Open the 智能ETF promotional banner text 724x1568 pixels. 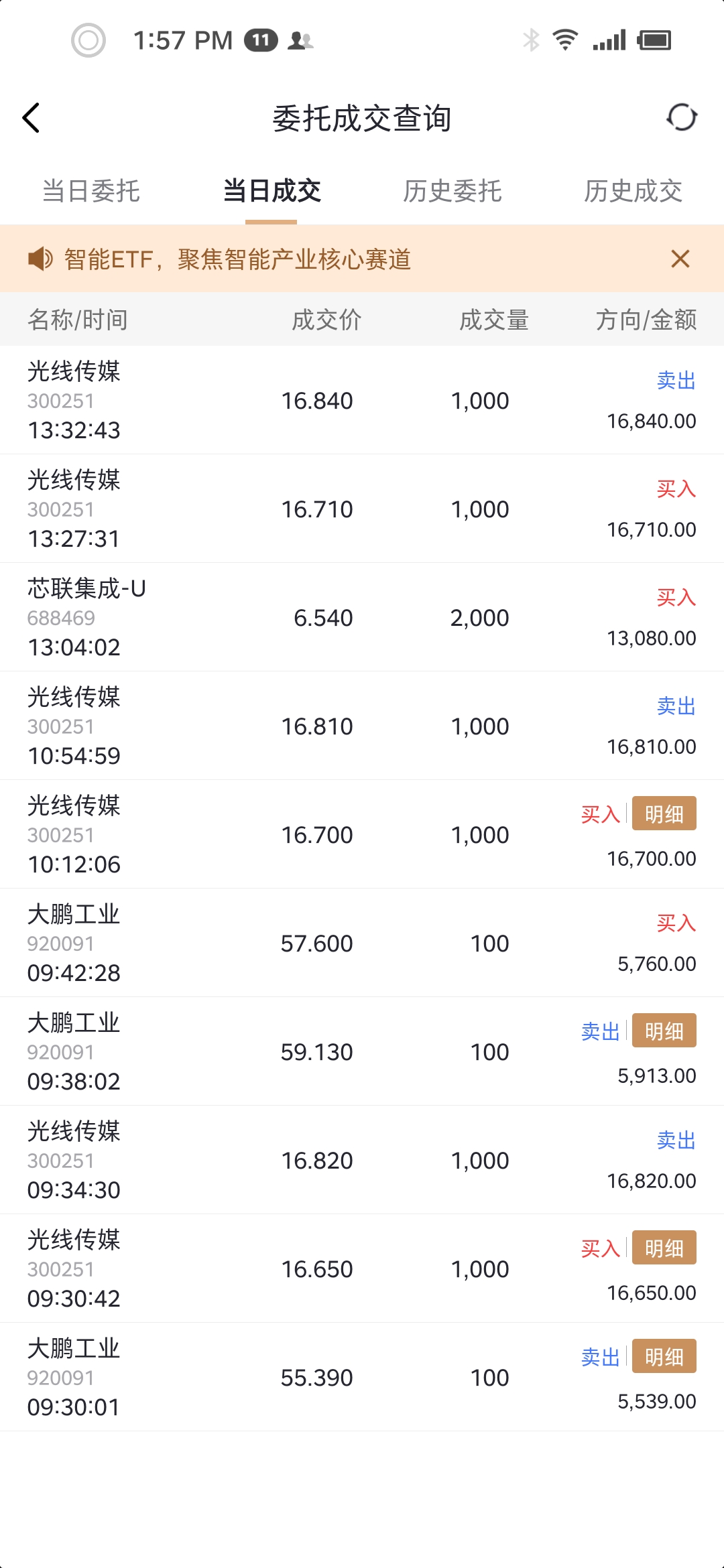pyautogui.click(x=237, y=259)
